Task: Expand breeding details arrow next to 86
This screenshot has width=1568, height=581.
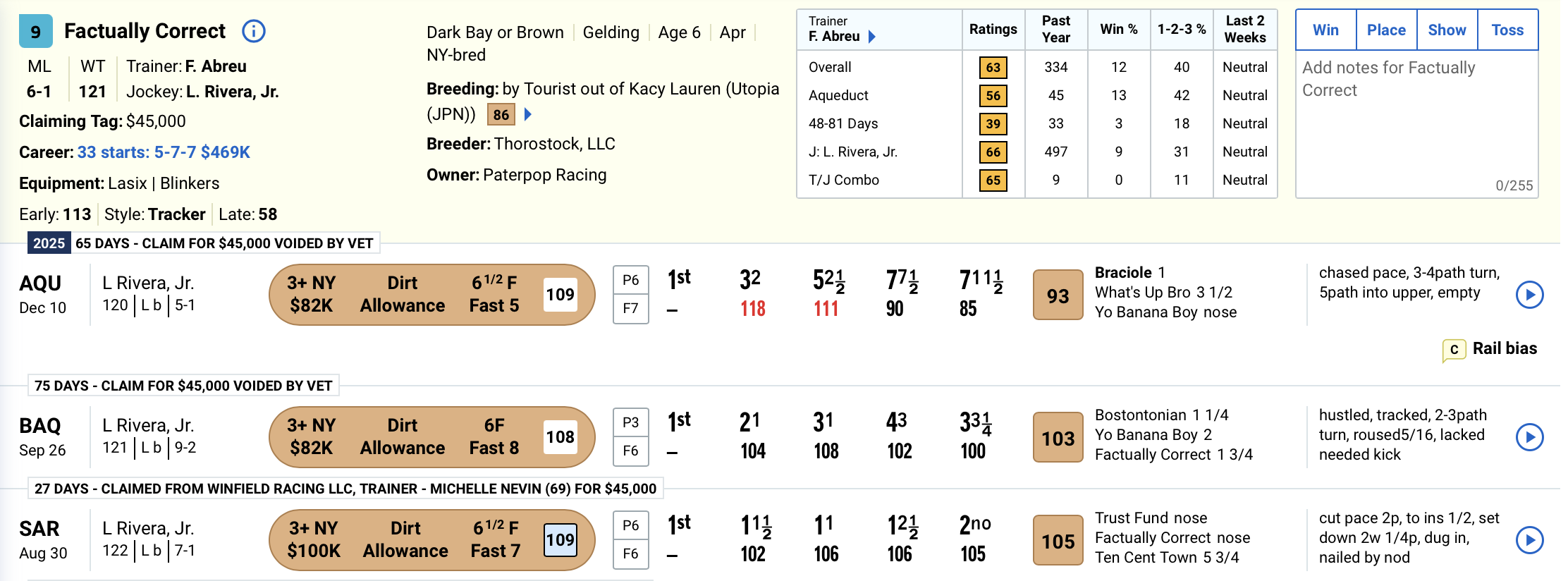Action: tap(528, 114)
